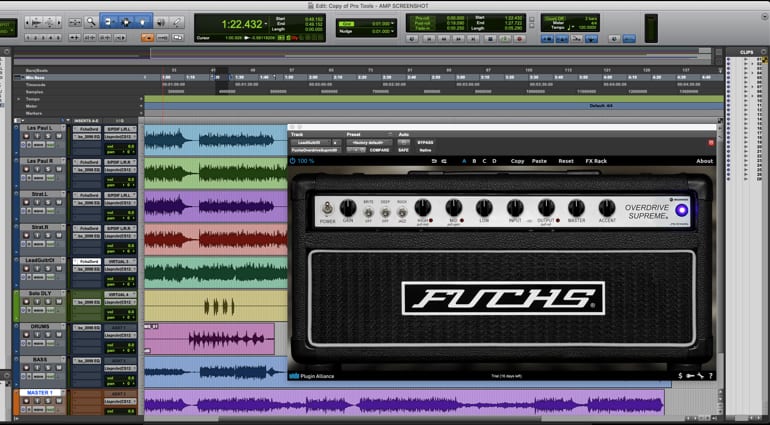Open the plugin Track selector dropdown
This screenshot has height=425, width=770.
[x=311, y=142]
